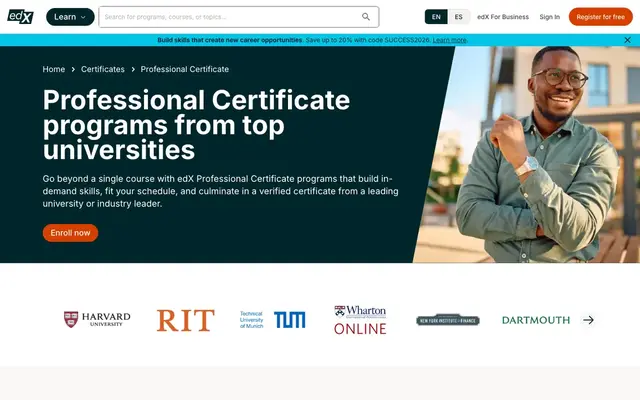Select the Harvard University logo
The image size is (640, 400).
[97, 319]
